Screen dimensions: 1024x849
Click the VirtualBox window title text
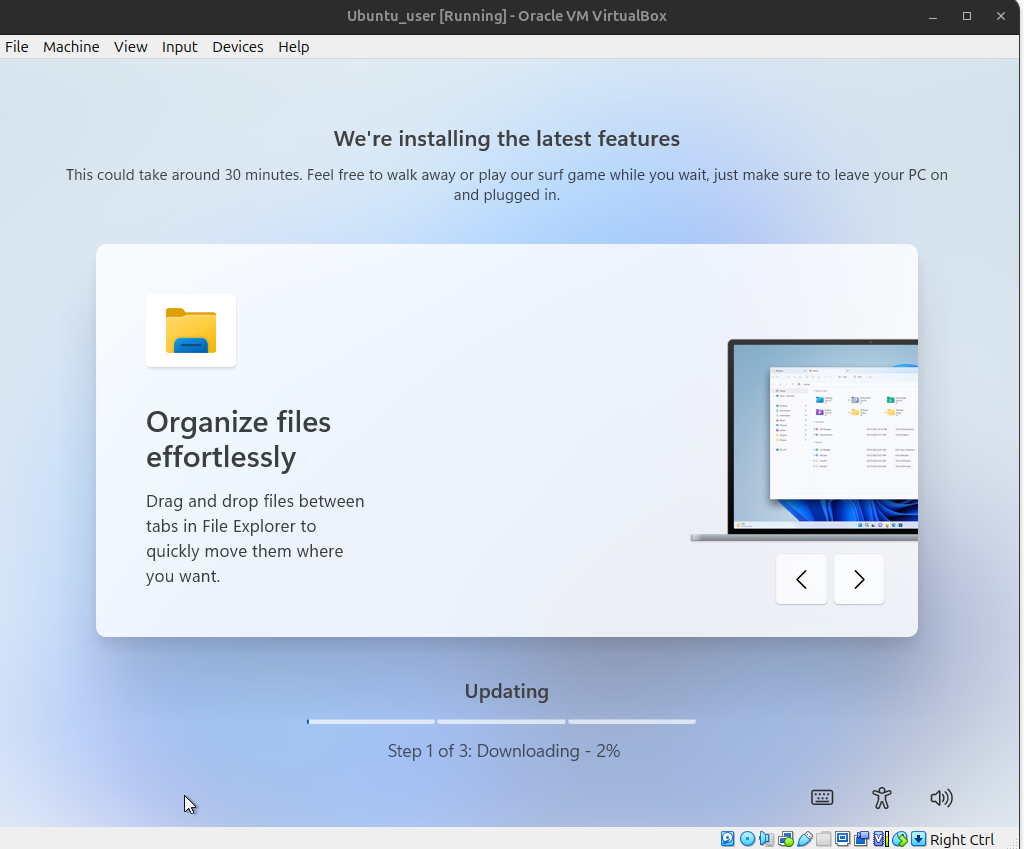507,16
